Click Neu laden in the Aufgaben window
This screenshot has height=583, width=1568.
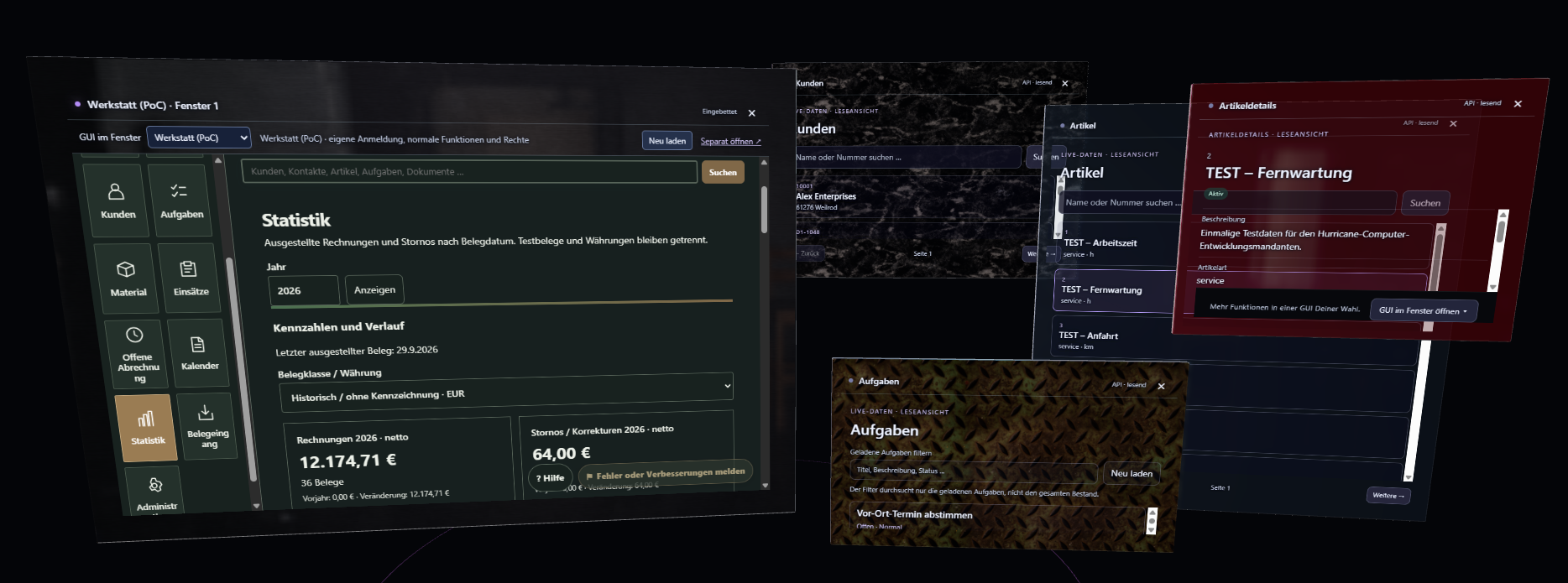[x=1132, y=473]
